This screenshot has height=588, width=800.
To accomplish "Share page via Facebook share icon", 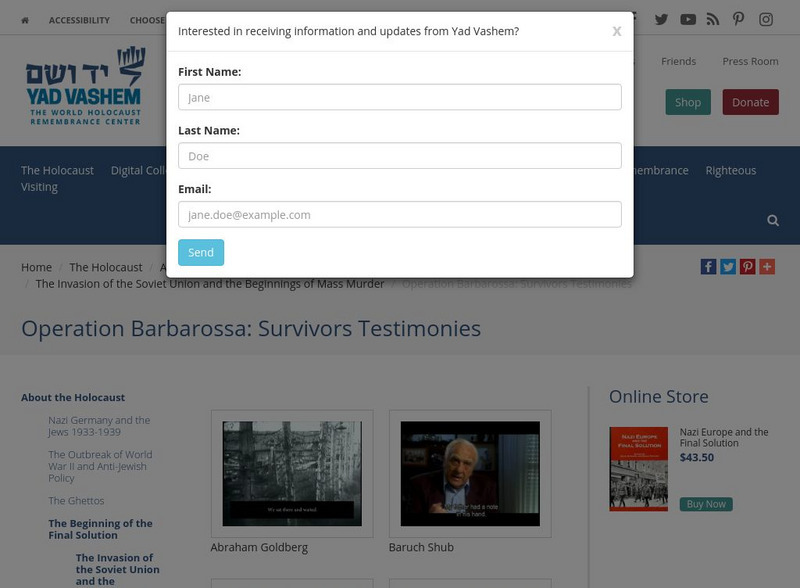I will [x=708, y=266].
